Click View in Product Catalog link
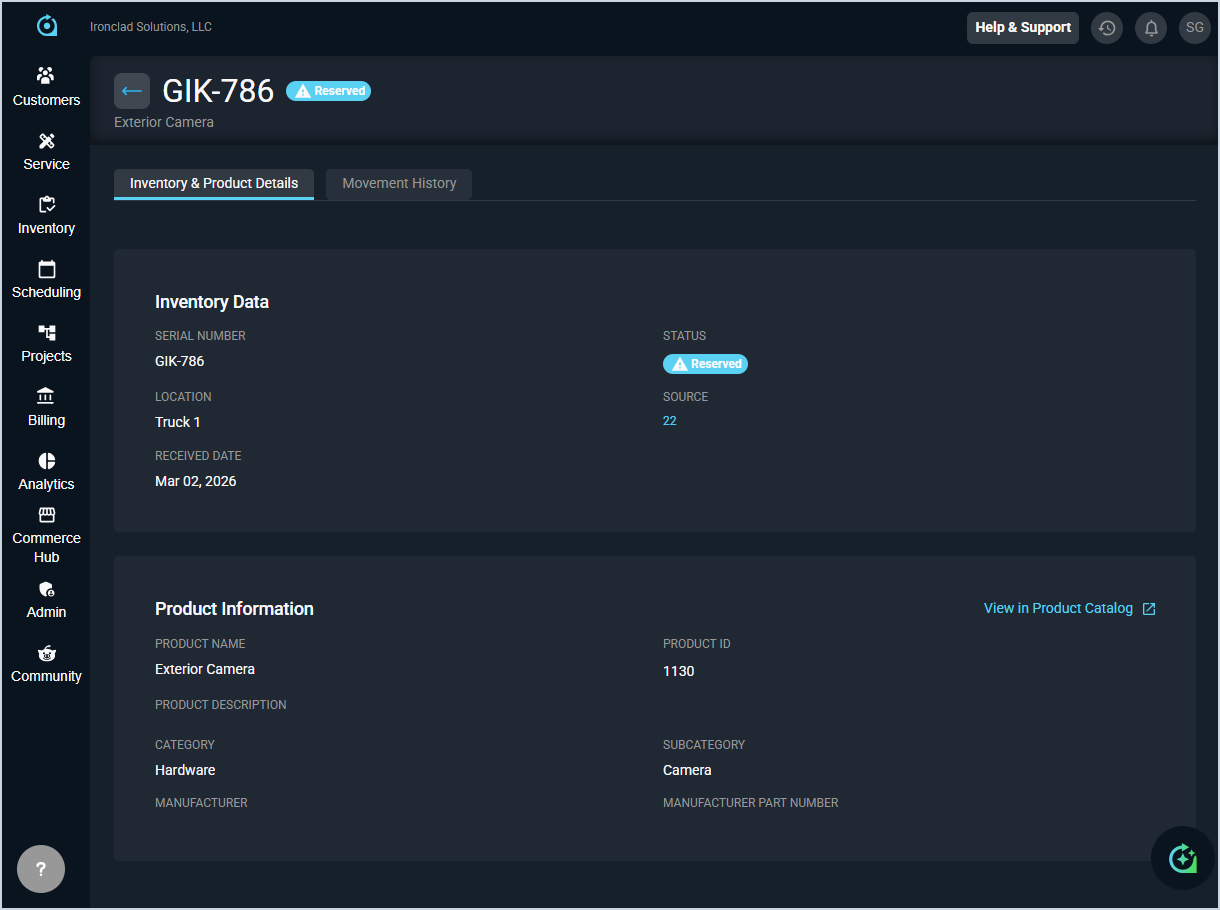Viewport: 1220px width, 910px height. [x=1058, y=608]
